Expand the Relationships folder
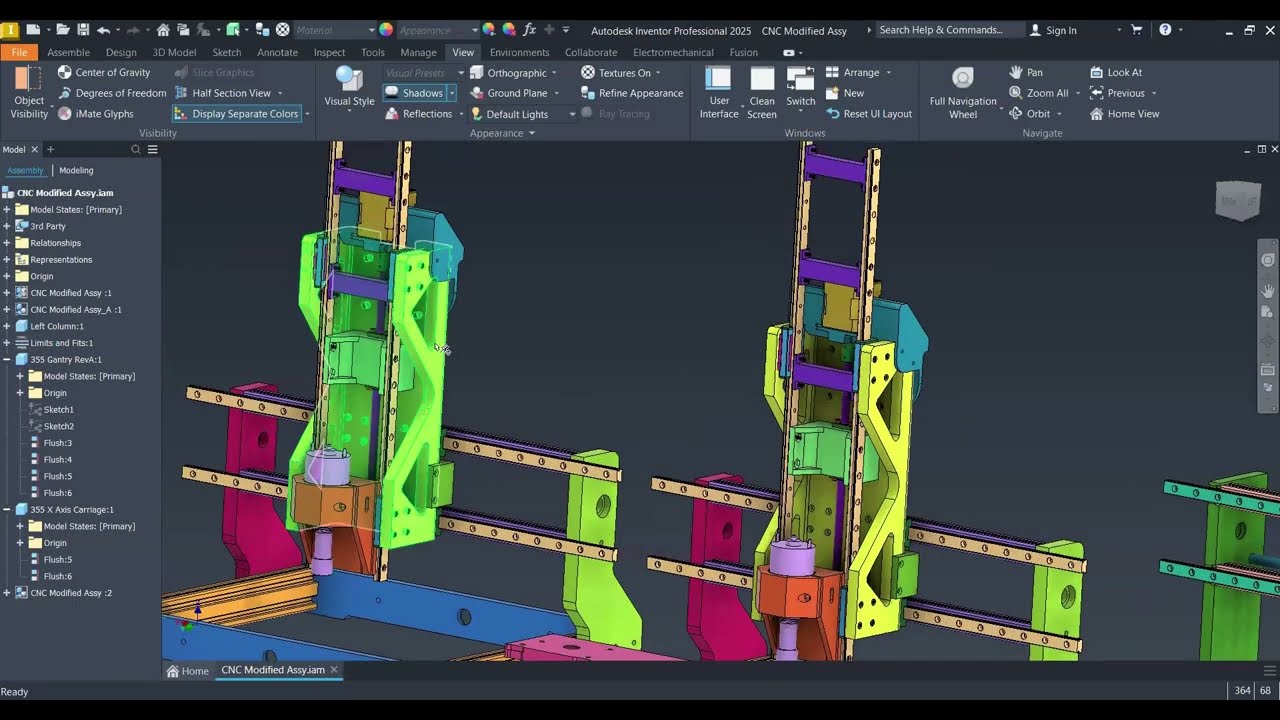 pyautogui.click(x=7, y=243)
